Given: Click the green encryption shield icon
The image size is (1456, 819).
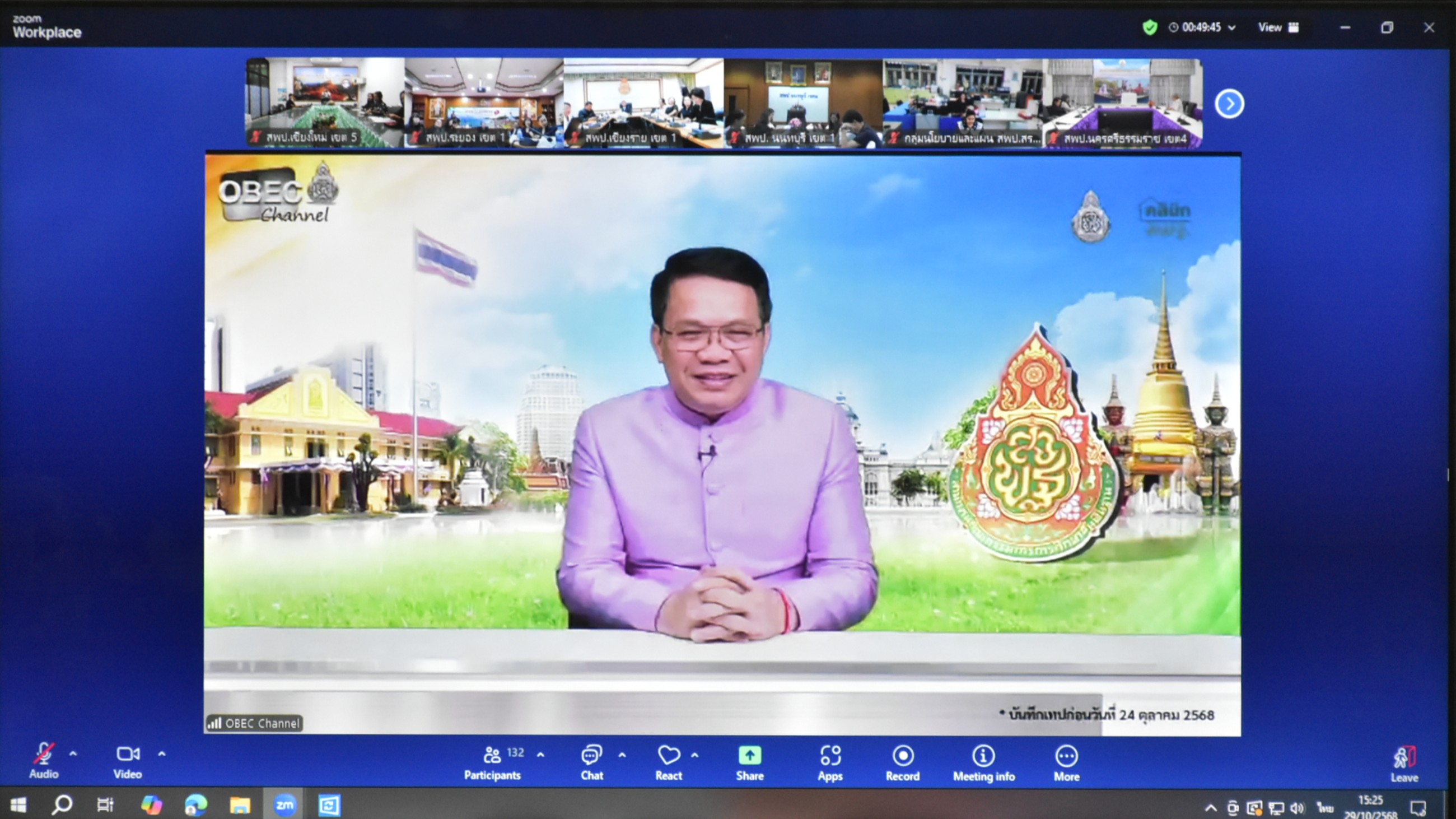Looking at the screenshot, I should 1150,27.
